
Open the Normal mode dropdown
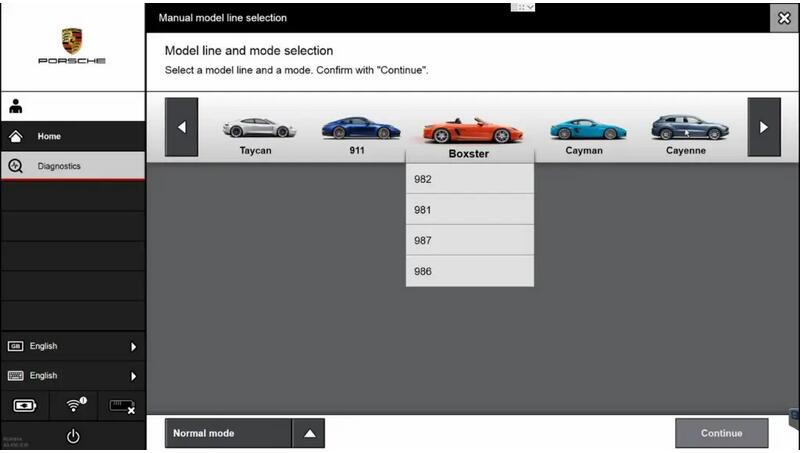coord(228,433)
